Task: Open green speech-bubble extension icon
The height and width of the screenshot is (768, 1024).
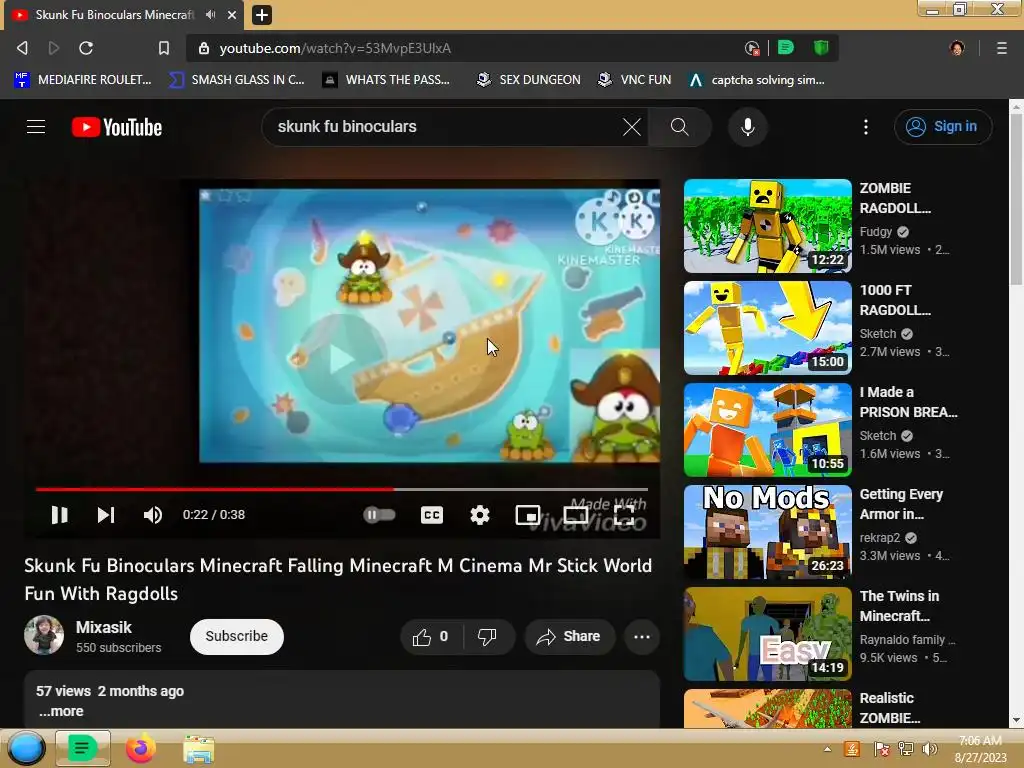Action: coord(786,48)
